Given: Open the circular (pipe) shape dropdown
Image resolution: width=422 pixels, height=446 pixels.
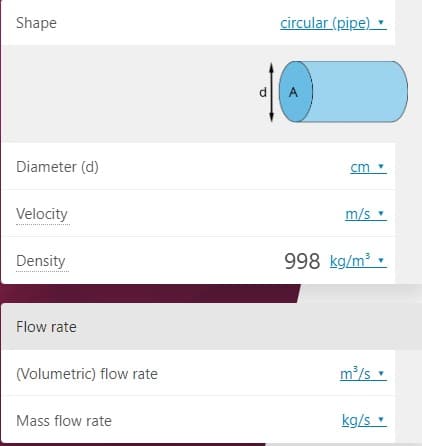Looking at the screenshot, I should coord(333,23).
